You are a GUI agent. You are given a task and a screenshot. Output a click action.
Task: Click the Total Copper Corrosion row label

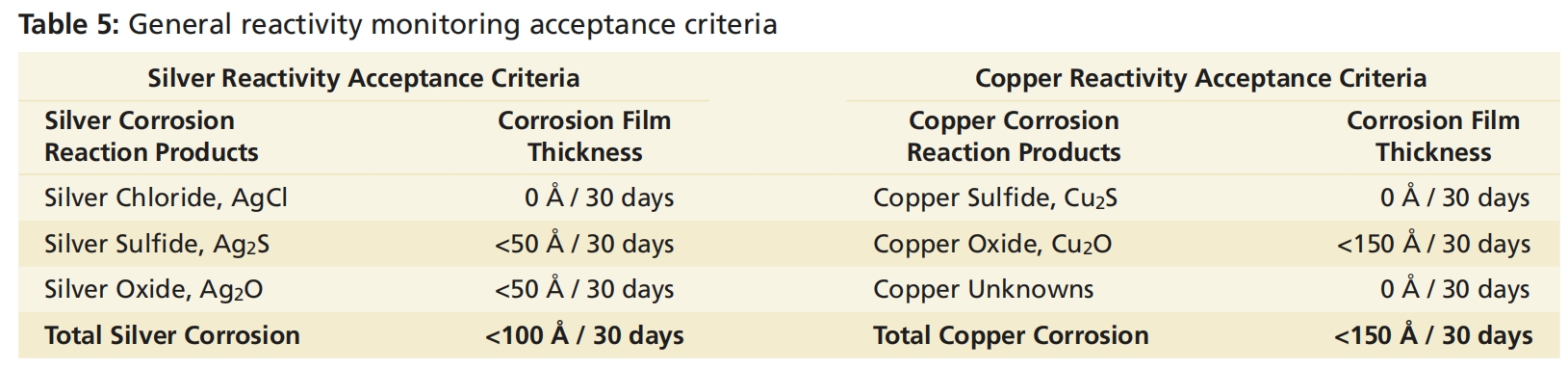1011,335
